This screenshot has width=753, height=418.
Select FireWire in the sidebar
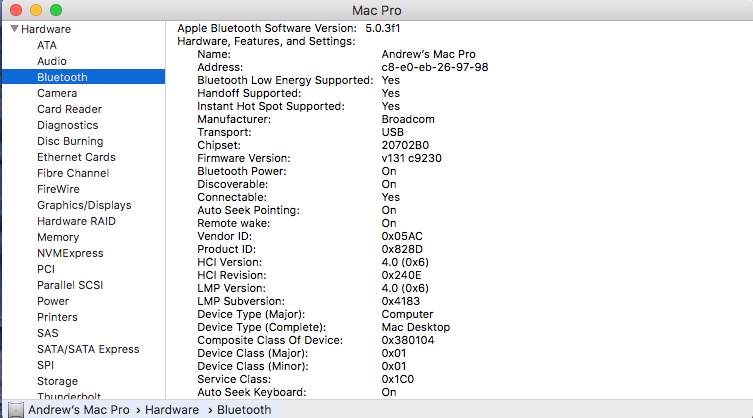coord(59,189)
